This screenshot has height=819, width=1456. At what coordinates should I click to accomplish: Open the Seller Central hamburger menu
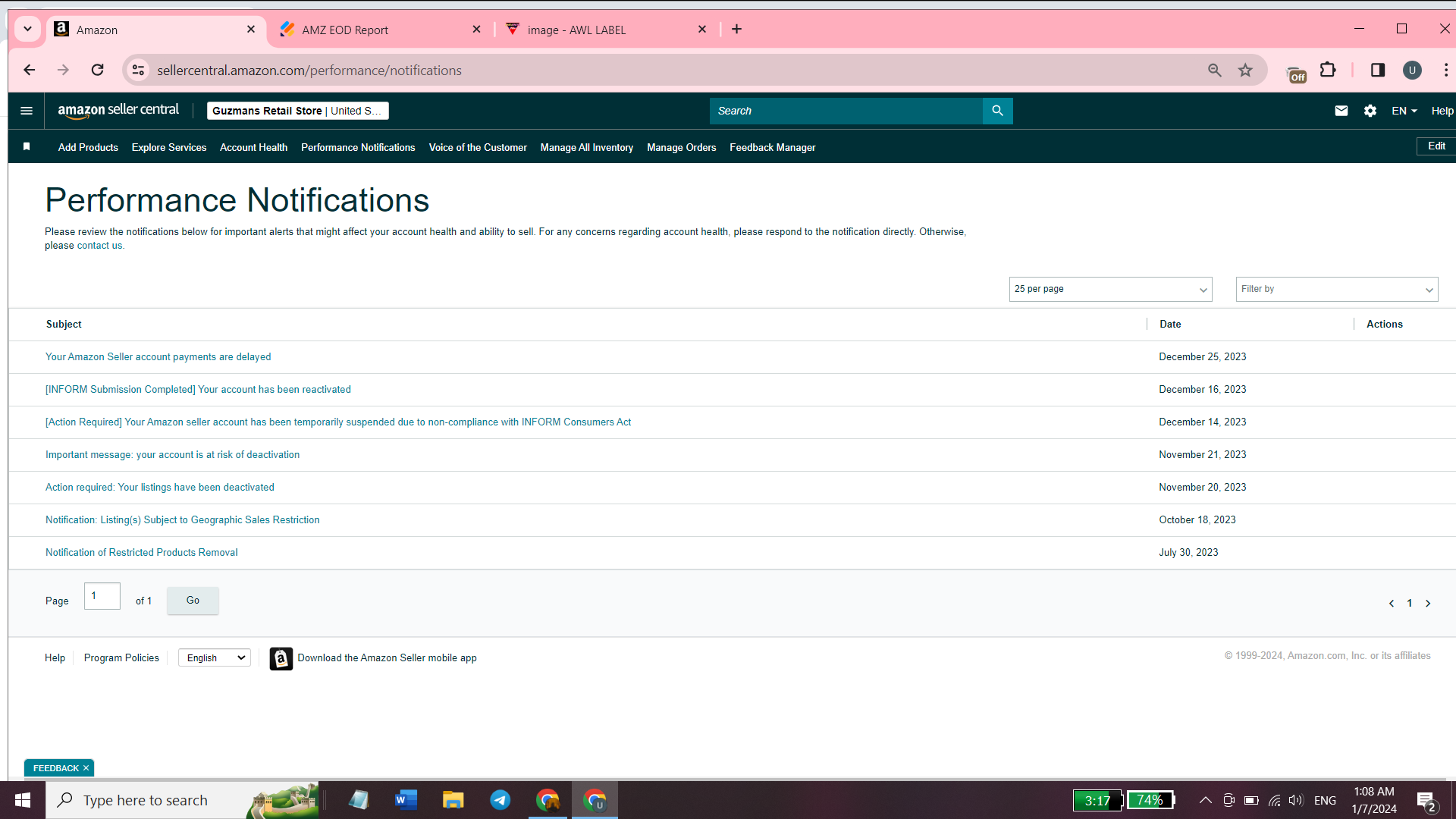point(27,111)
